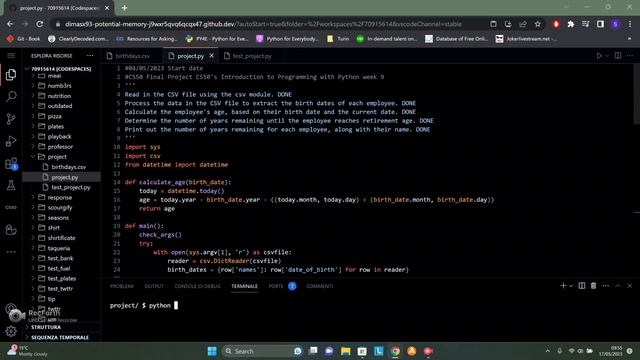Image resolution: width=640 pixels, height=360 pixels.
Task: Open the Run and Debug view
Action: (11, 141)
